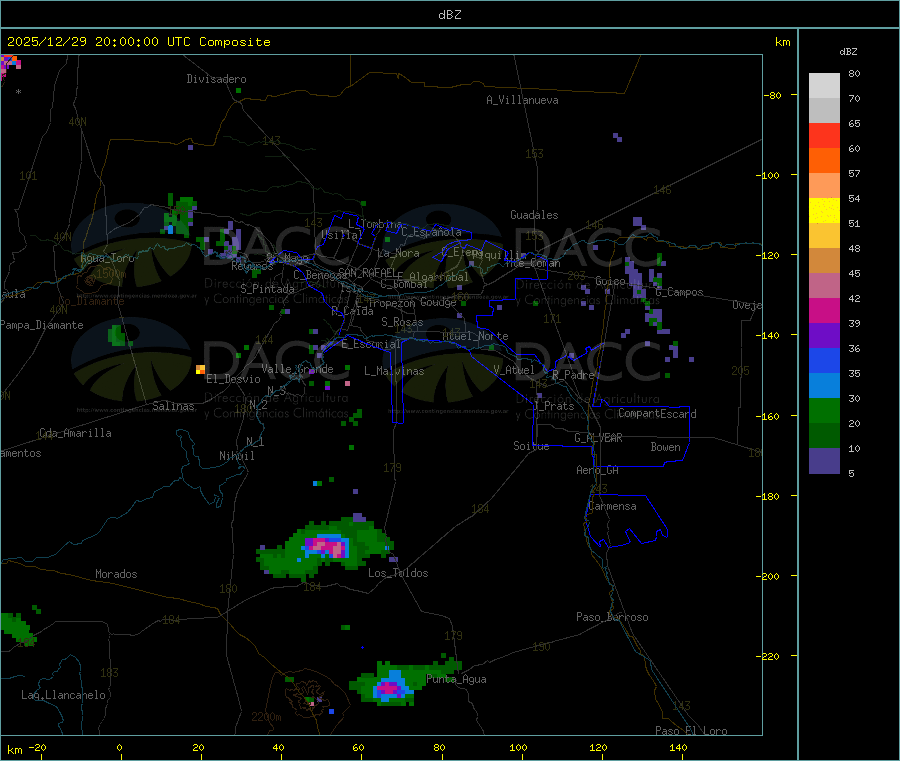This screenshot has width=900, height=761.
Task: Click the Pampa_Diamante map label
Action: (42, 325)
